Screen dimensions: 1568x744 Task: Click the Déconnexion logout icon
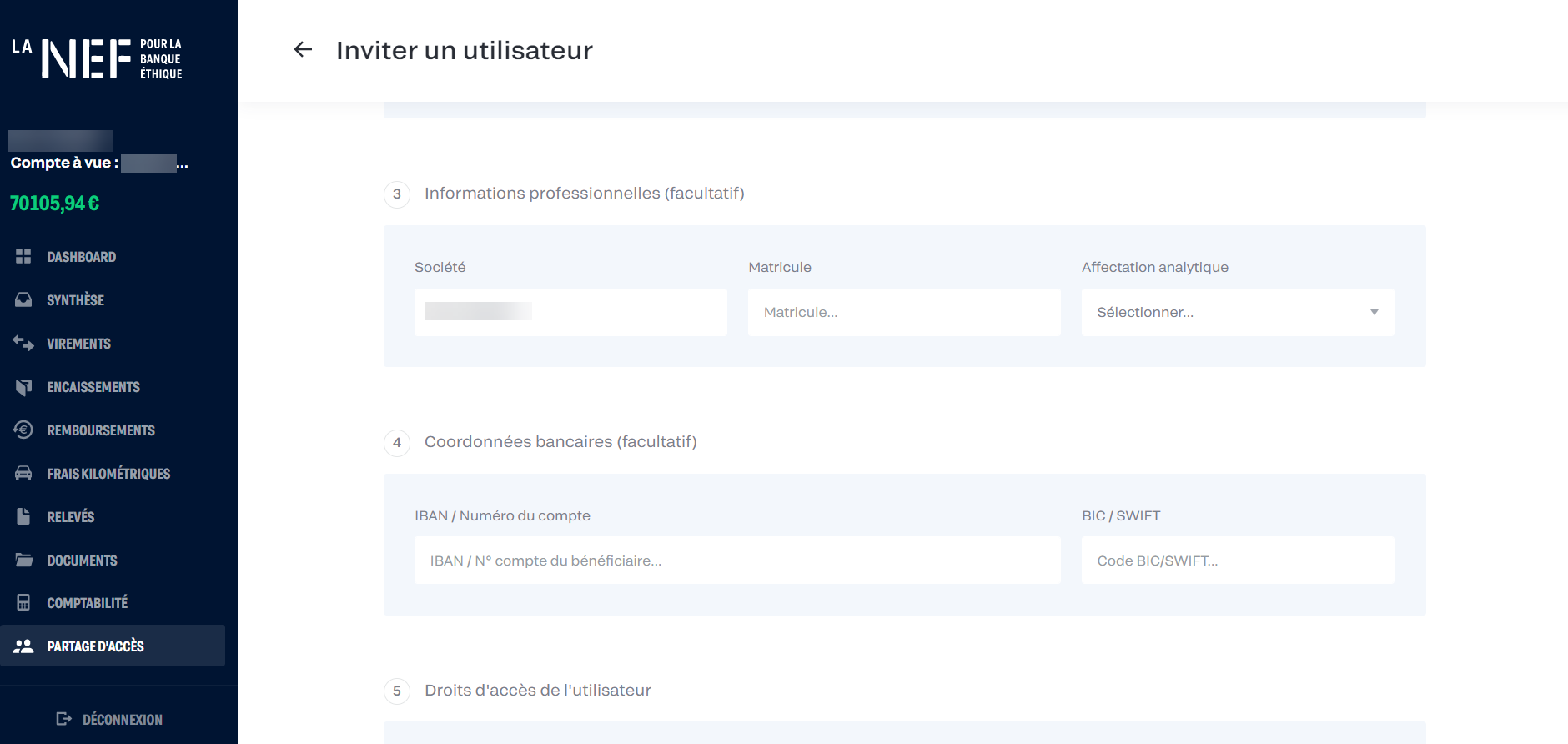coord(63,719)
